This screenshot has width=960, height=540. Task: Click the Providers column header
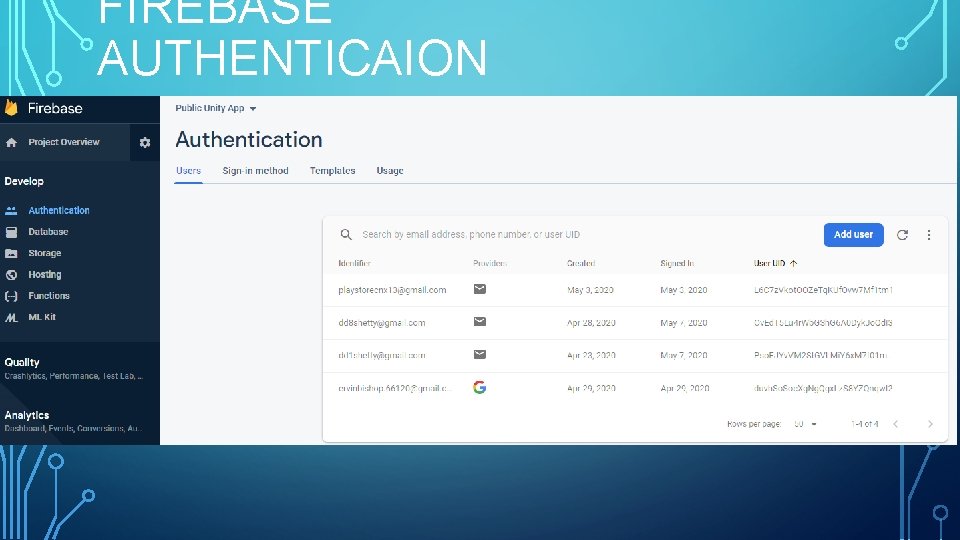tap(490, 263)
